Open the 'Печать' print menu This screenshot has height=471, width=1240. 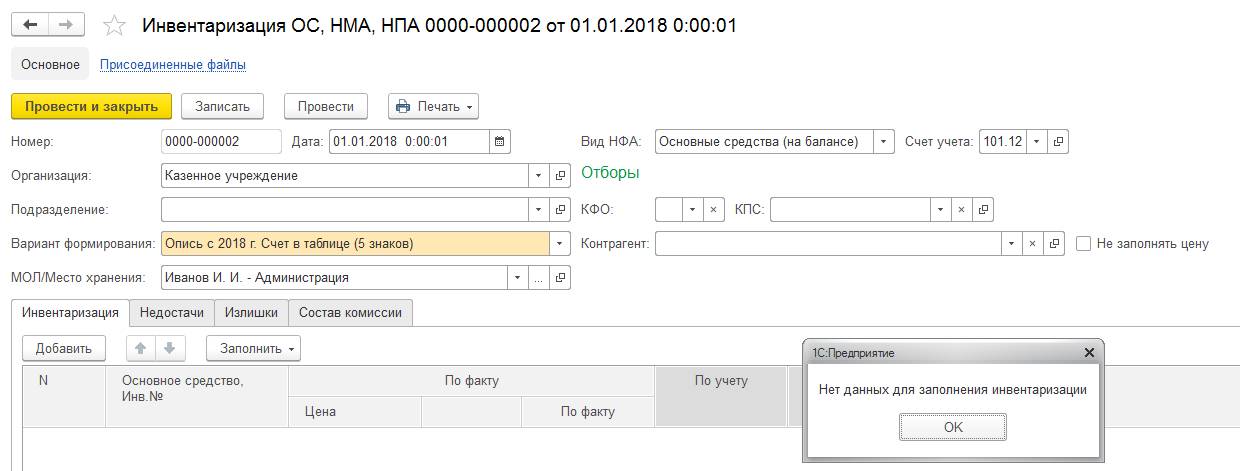433,106
